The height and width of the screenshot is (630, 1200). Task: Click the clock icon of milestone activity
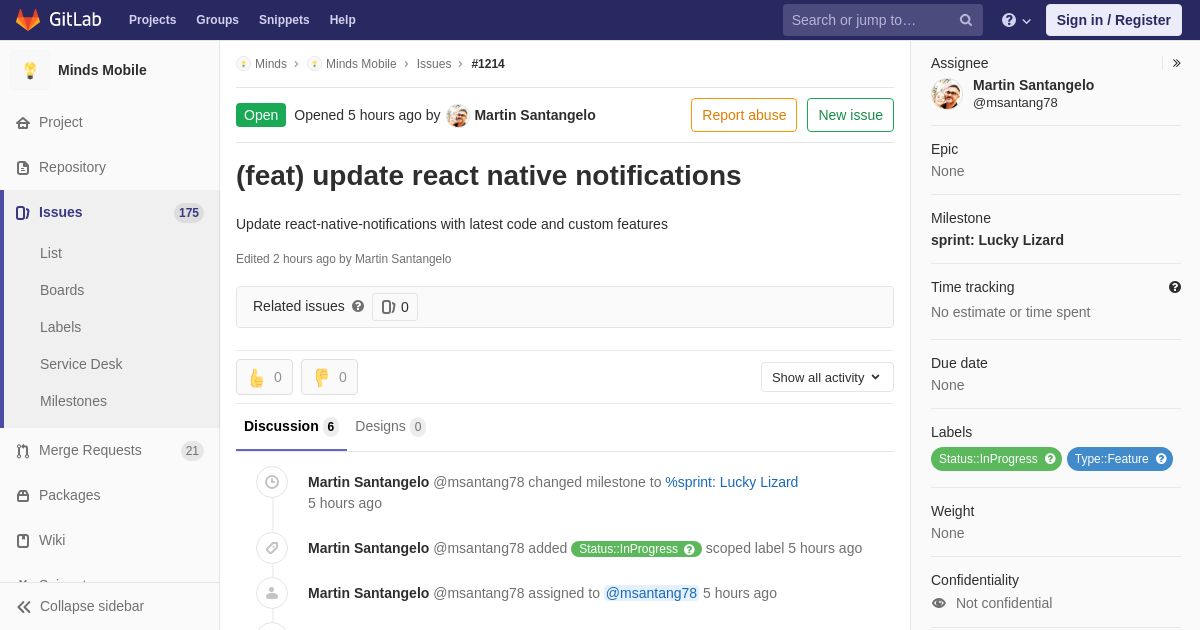[272, 482]
